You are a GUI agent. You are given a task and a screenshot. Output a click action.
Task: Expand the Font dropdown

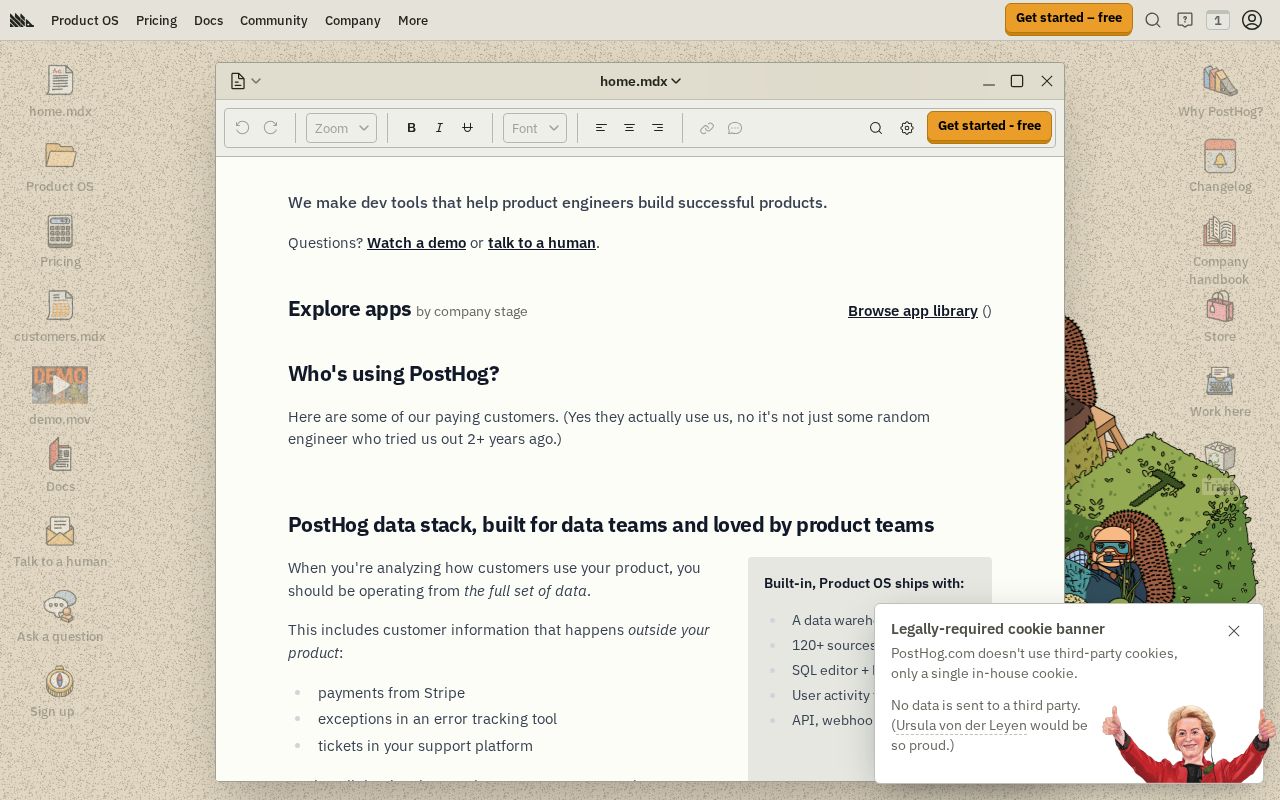point(535,128)
